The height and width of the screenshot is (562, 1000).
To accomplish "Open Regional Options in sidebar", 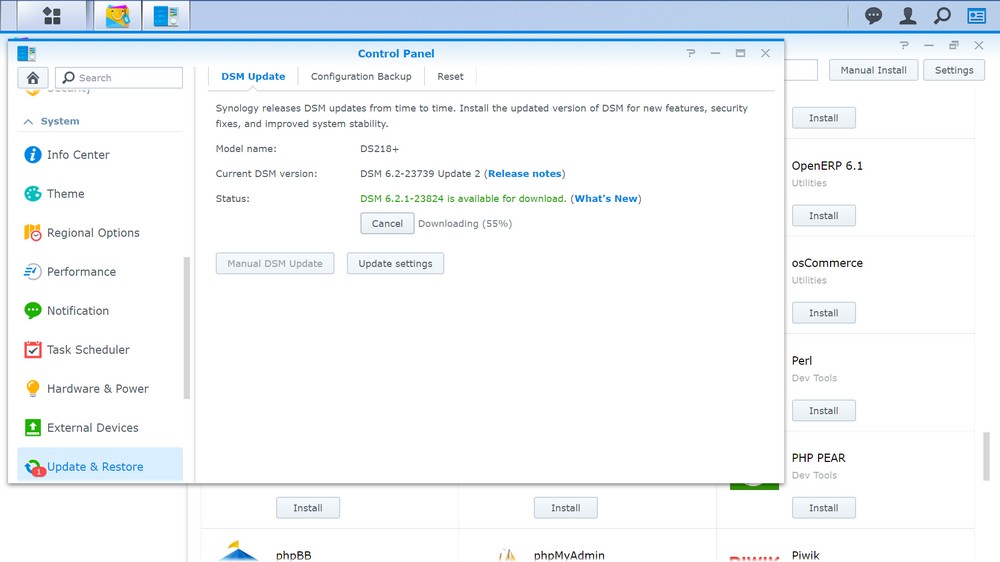I will point(93,233).
